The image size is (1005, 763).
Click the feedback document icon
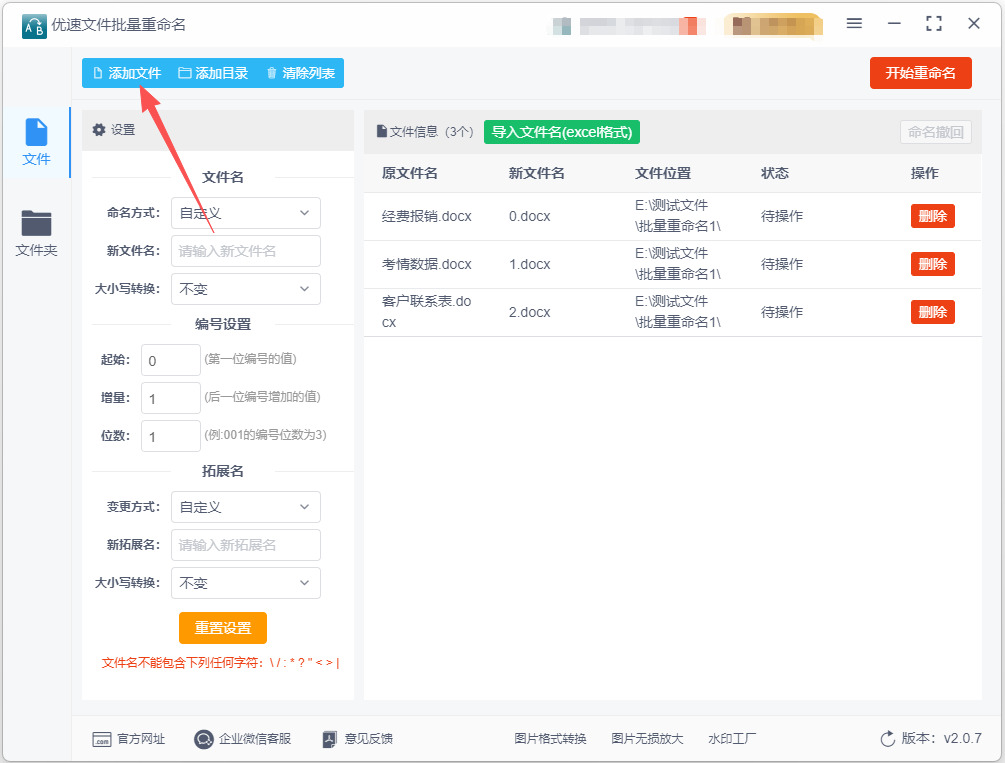[329, 739]
